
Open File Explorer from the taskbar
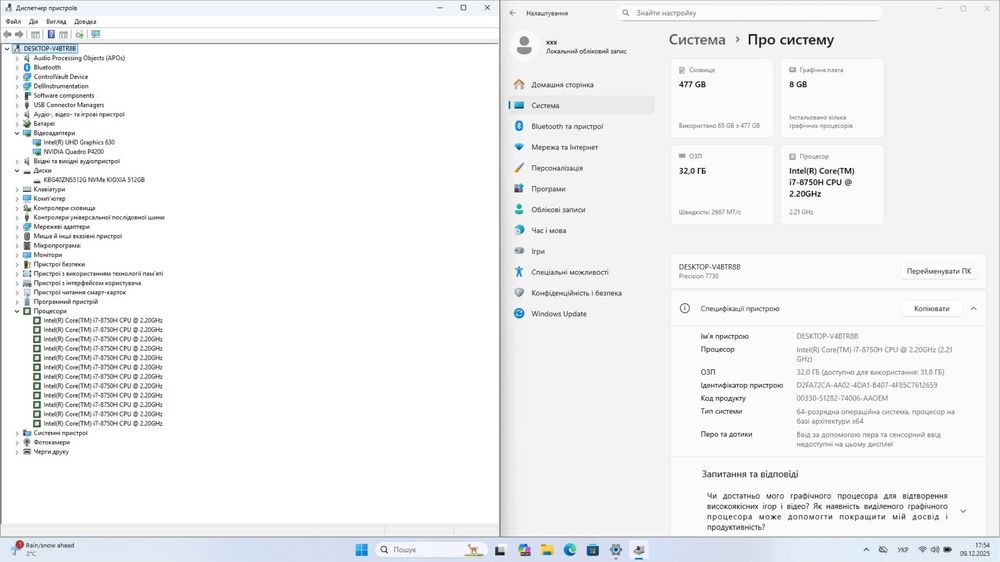tap(547, 550)
